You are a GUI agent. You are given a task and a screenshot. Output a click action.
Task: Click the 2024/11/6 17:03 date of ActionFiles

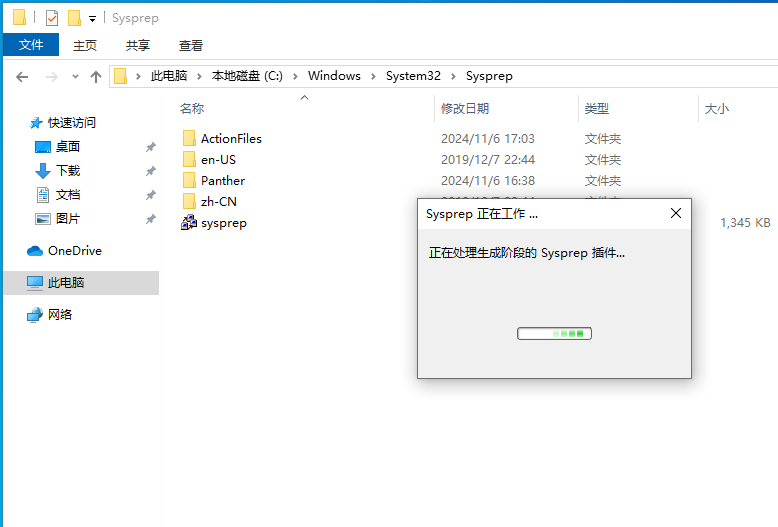(488, 139)
